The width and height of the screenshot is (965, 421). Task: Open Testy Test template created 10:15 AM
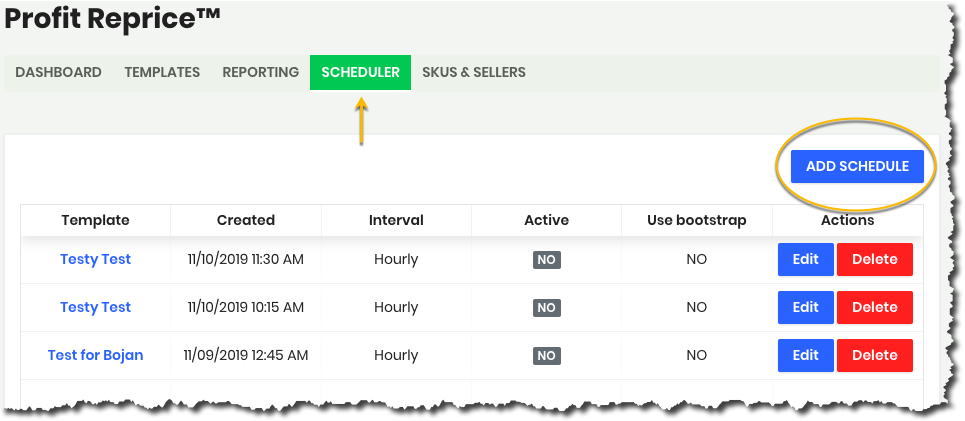[x=95, y=307]
